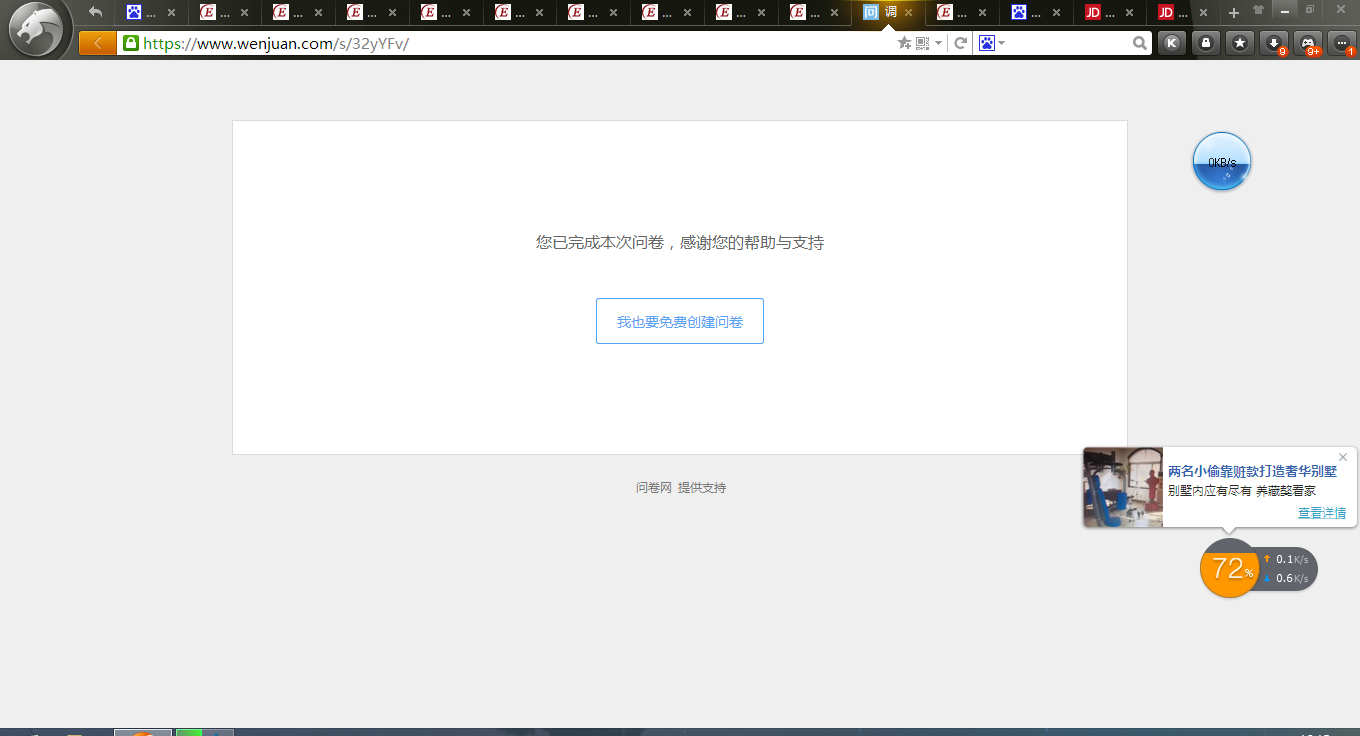This screenshot has height=736, width=1360.
Task: Click the restore closed tab arrow icon
Action: 96,12
